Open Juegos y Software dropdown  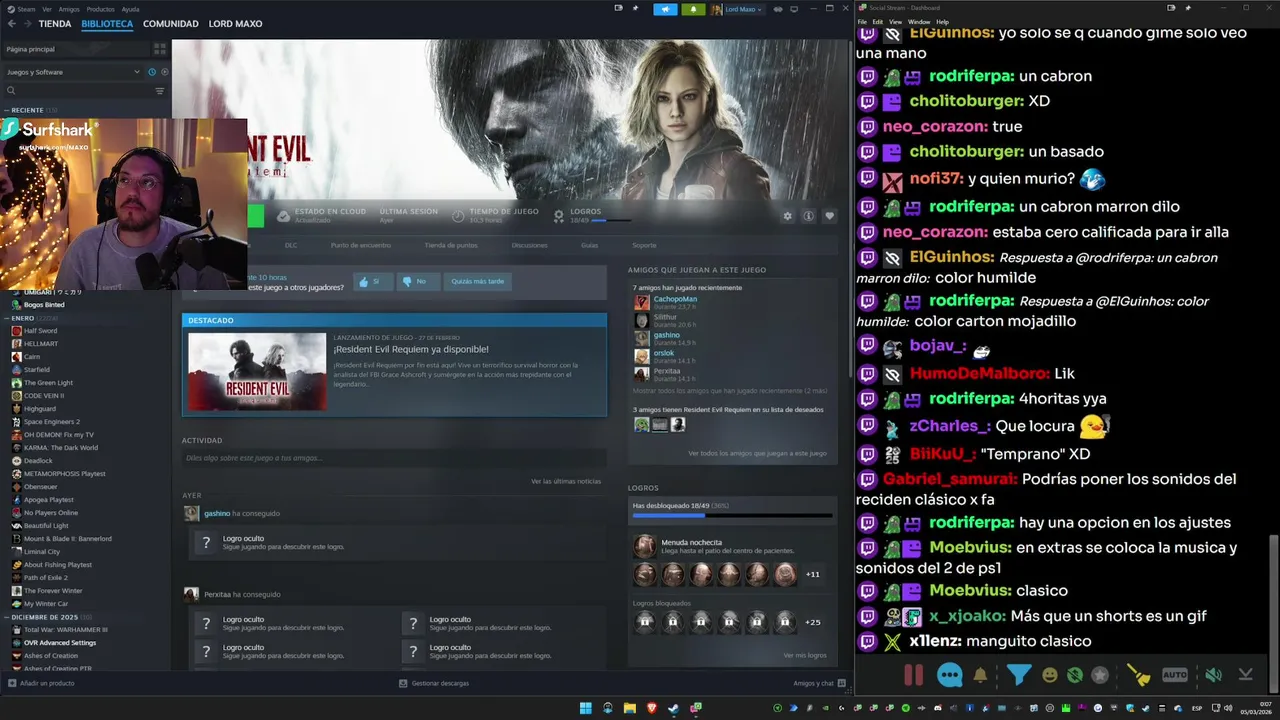click(x=73, y=72)
